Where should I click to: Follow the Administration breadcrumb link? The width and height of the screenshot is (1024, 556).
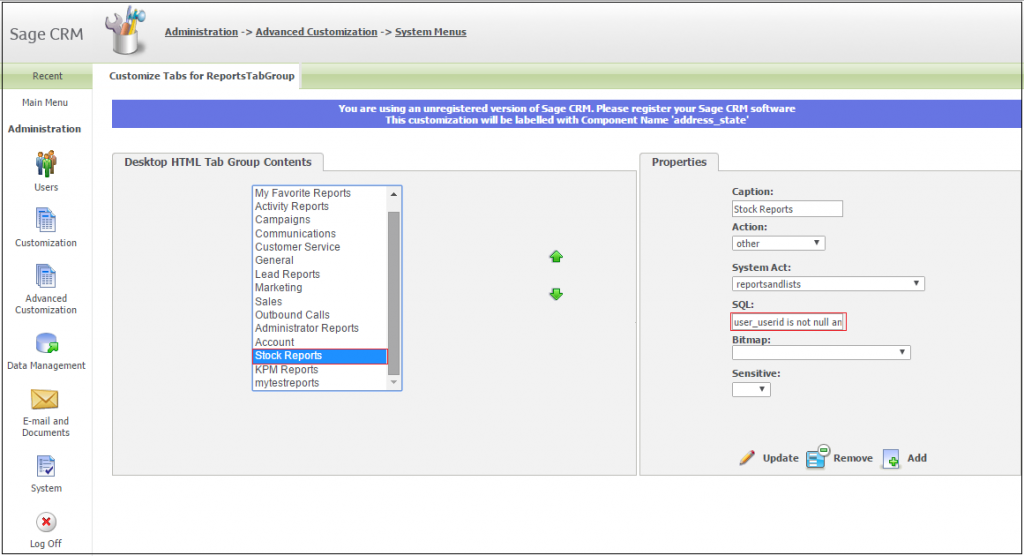click(201, 31)
